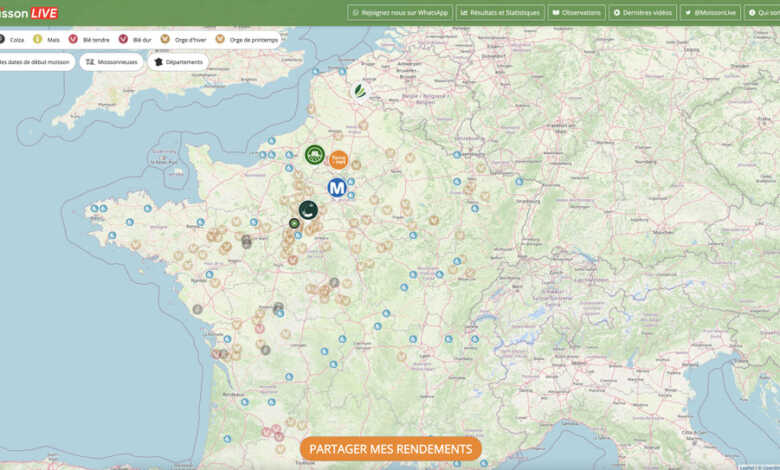The image size is (780, 470).
Task: Open Résultats et Statistiques
Action: tap(500, 13)
